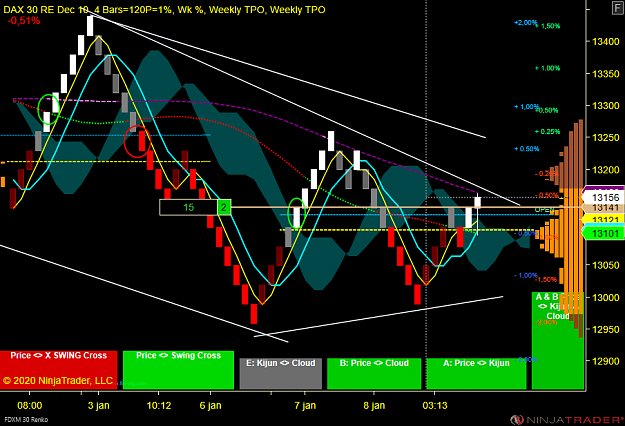Click the blue + 0,50% level label
This screenshot has height=426, width=625.
[x=527, y=149]
